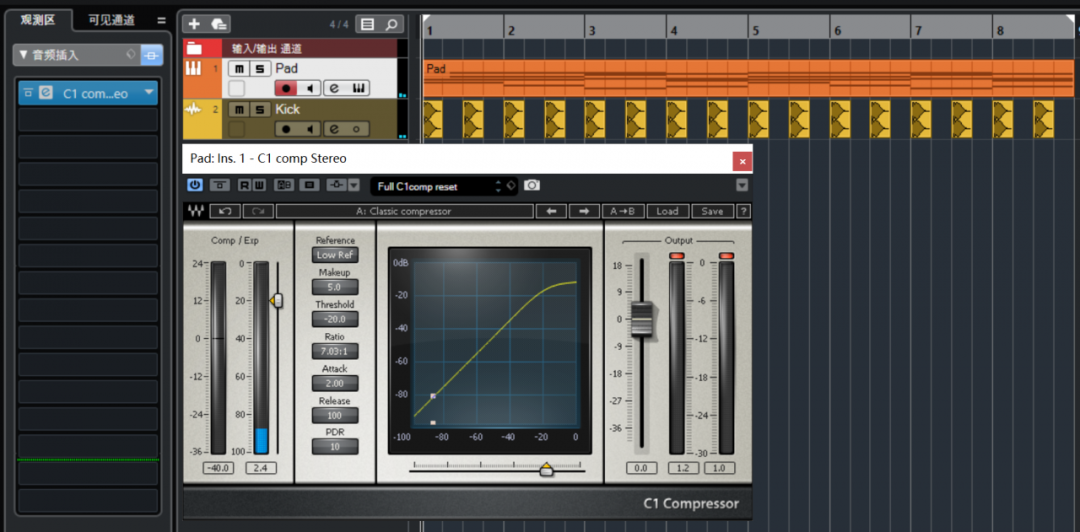Expand the C1 comp insert slot dropdown

coord(149,93)
